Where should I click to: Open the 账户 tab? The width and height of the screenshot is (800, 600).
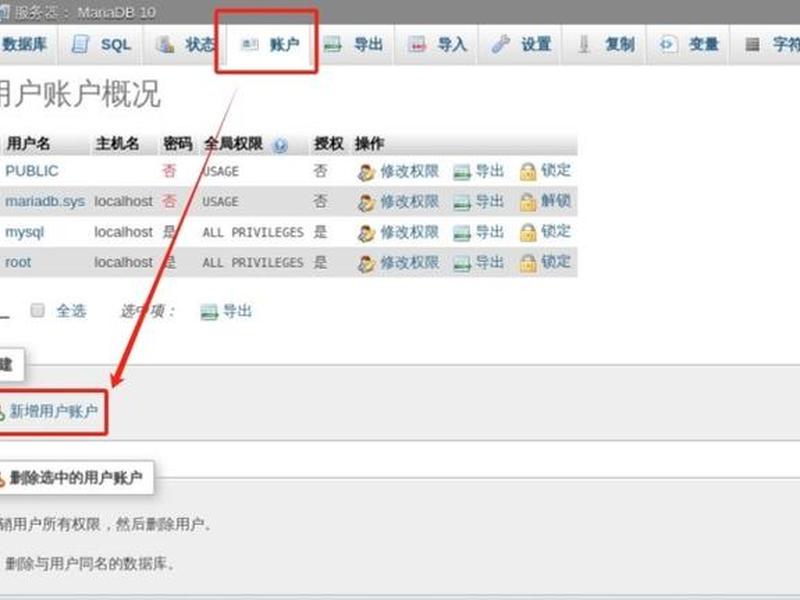[267, 45]
